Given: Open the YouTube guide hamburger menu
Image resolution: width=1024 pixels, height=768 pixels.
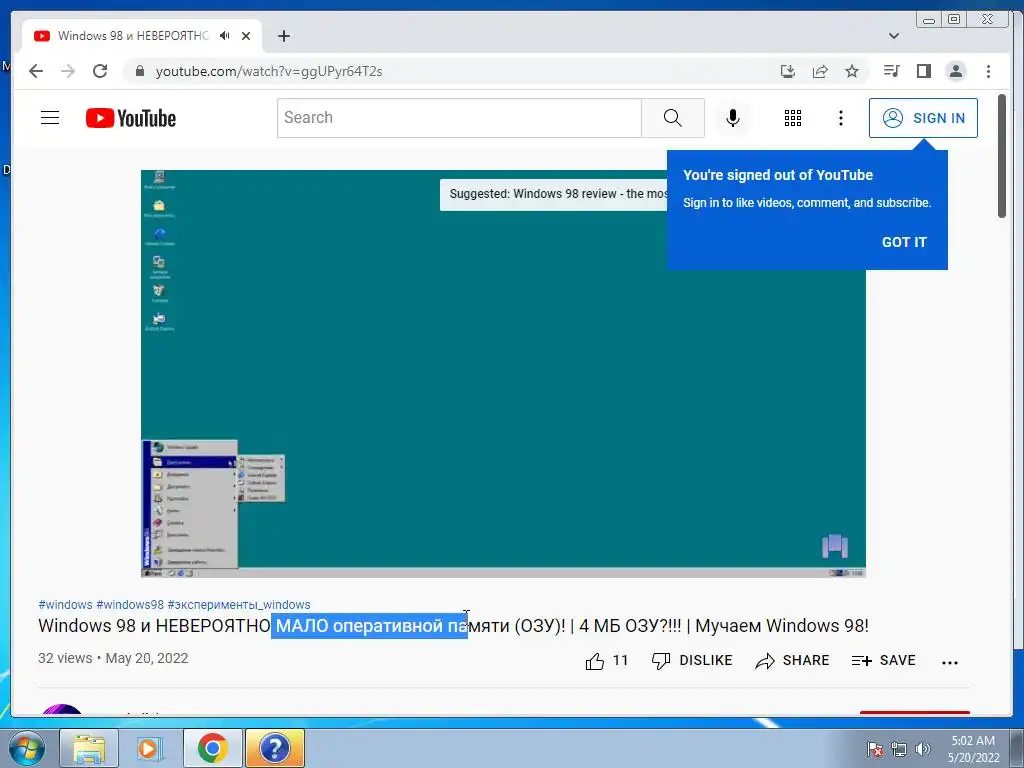Looking at the screenshot, I should pos(50,118).
